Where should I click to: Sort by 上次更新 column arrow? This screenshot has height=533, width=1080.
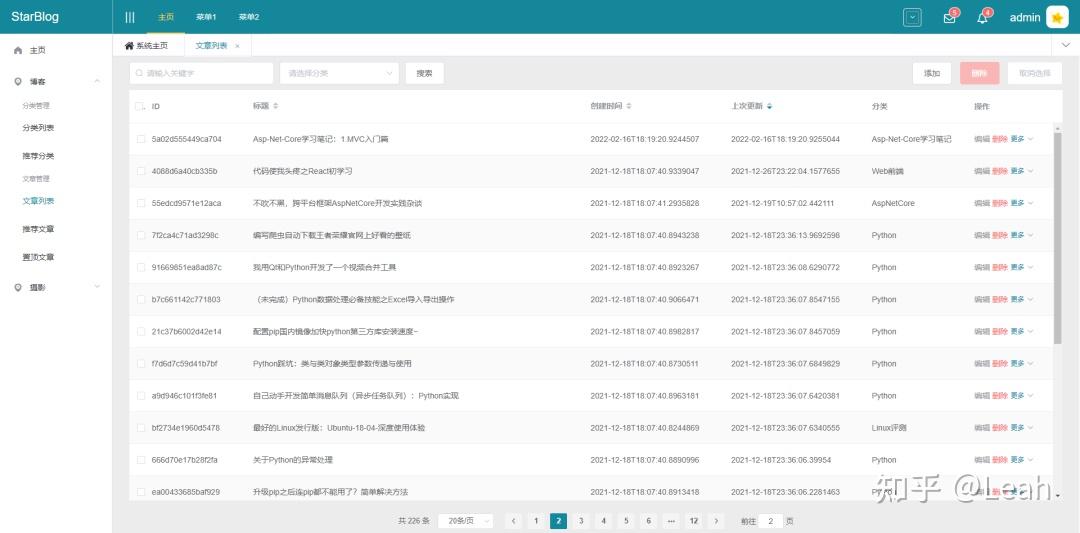click(770, 106)
